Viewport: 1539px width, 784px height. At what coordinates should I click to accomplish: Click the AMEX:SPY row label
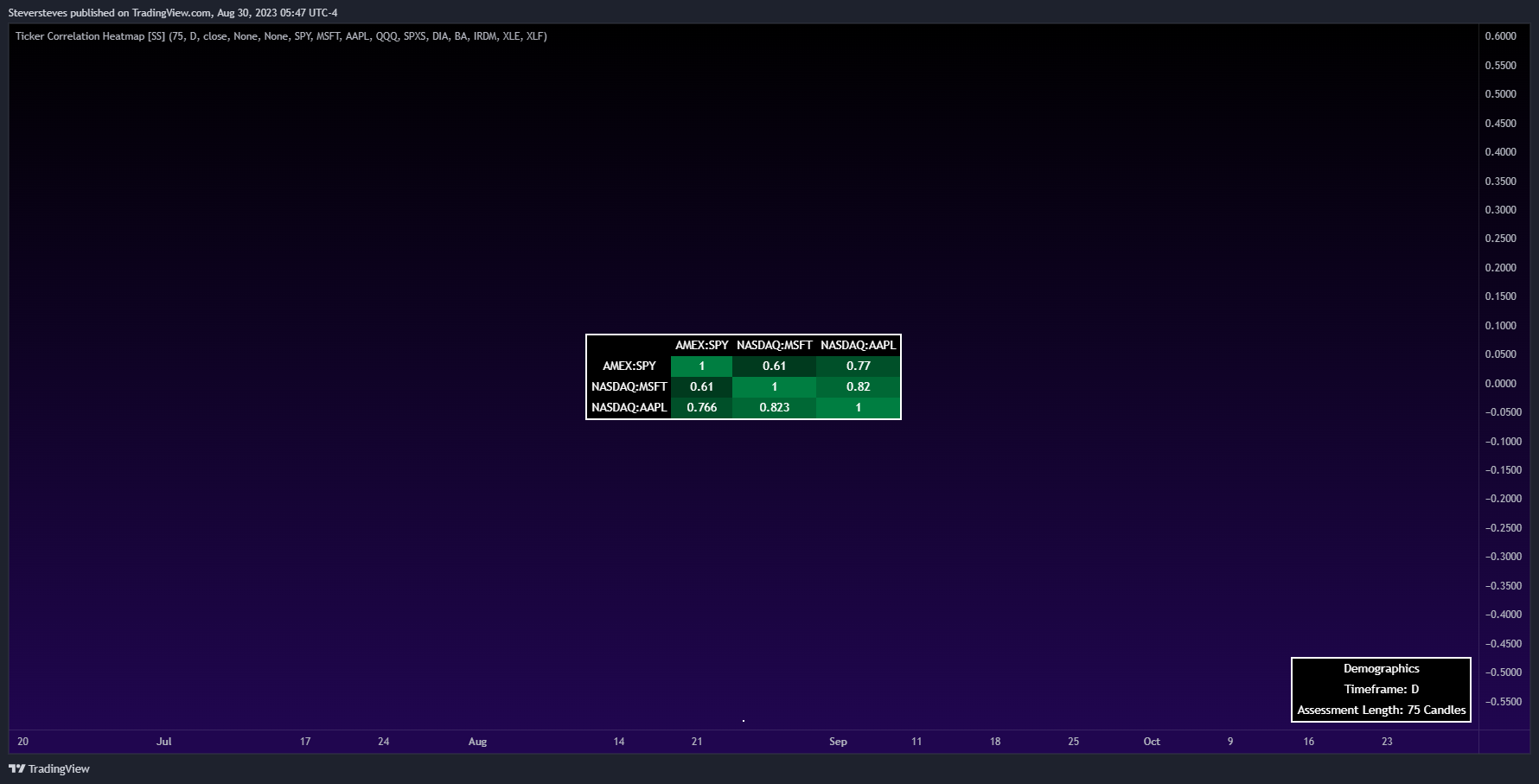point(629,366)
